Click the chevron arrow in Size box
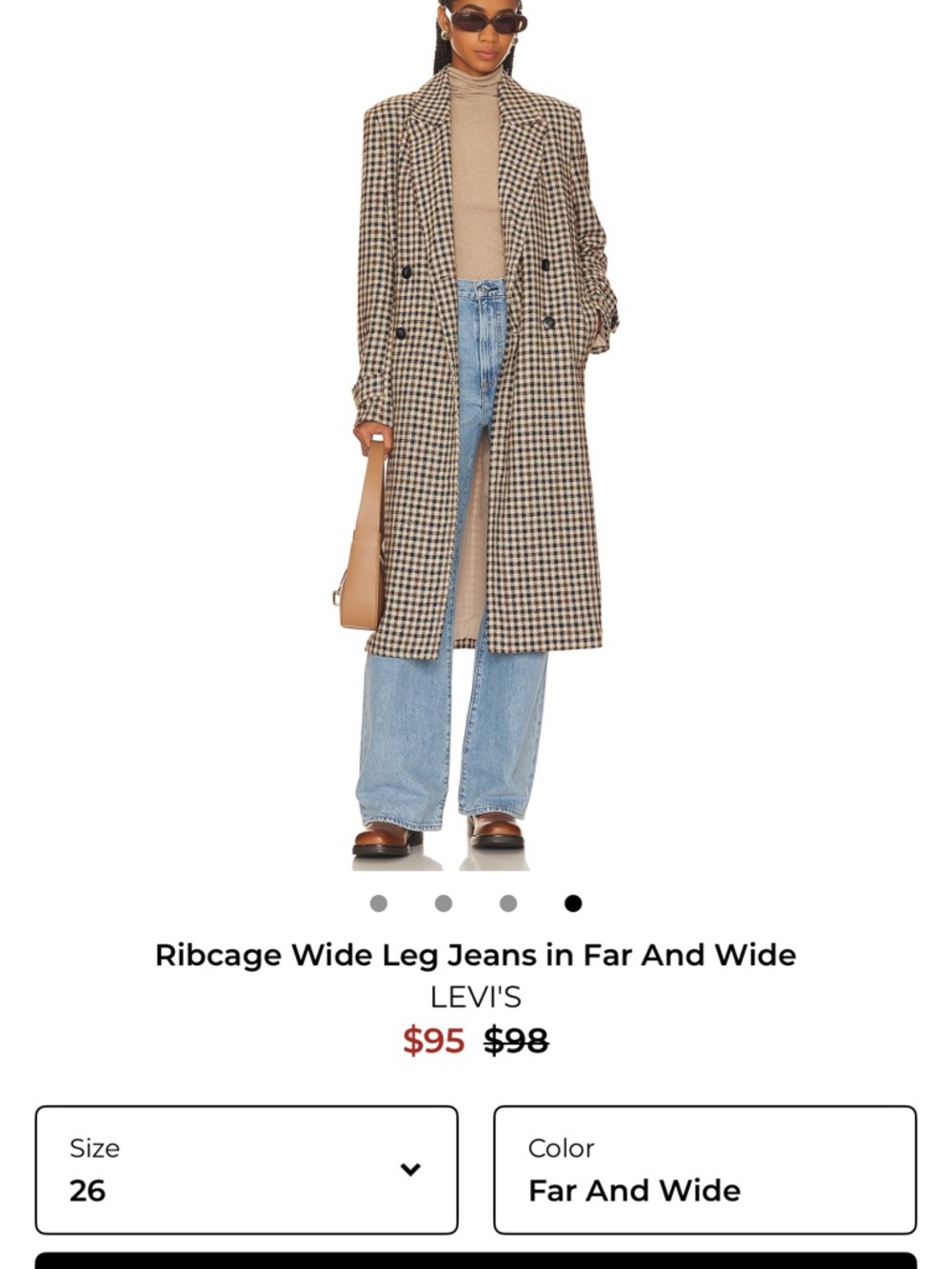Image resolution: width=952 pixels, height=1269 pixels. pyautogui.click(x=410, y=1170)
